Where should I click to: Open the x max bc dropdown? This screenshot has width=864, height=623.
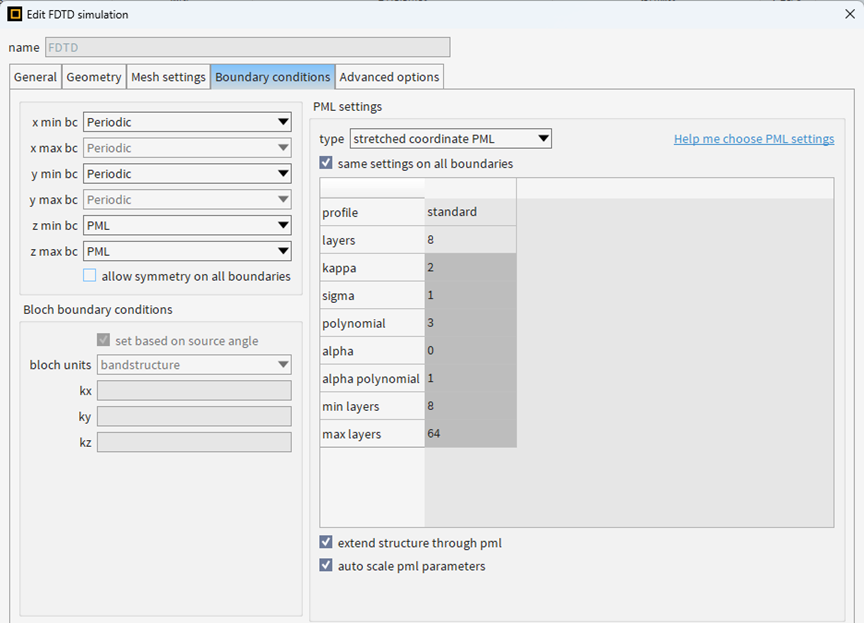pos(187,148)
